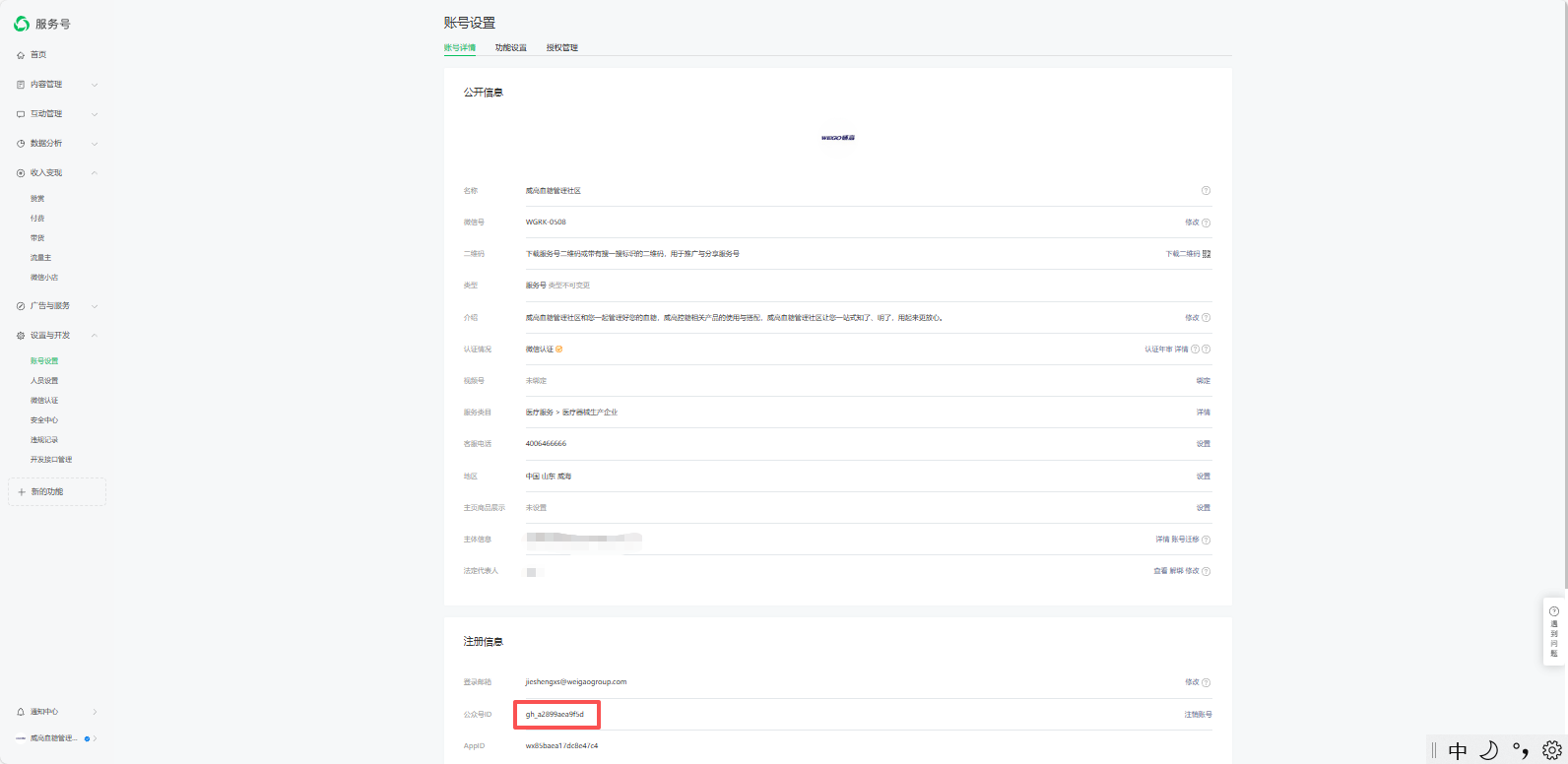Image resolution: width=1568 pixels, height=764 pixels.
Task: Click help icon in the 登录邮箱 row
Action: click(1207, 682)
